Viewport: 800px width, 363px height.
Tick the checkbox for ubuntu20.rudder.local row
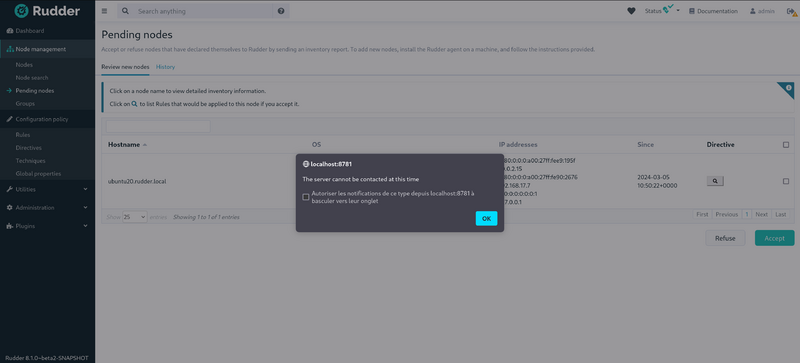point(786,181)
